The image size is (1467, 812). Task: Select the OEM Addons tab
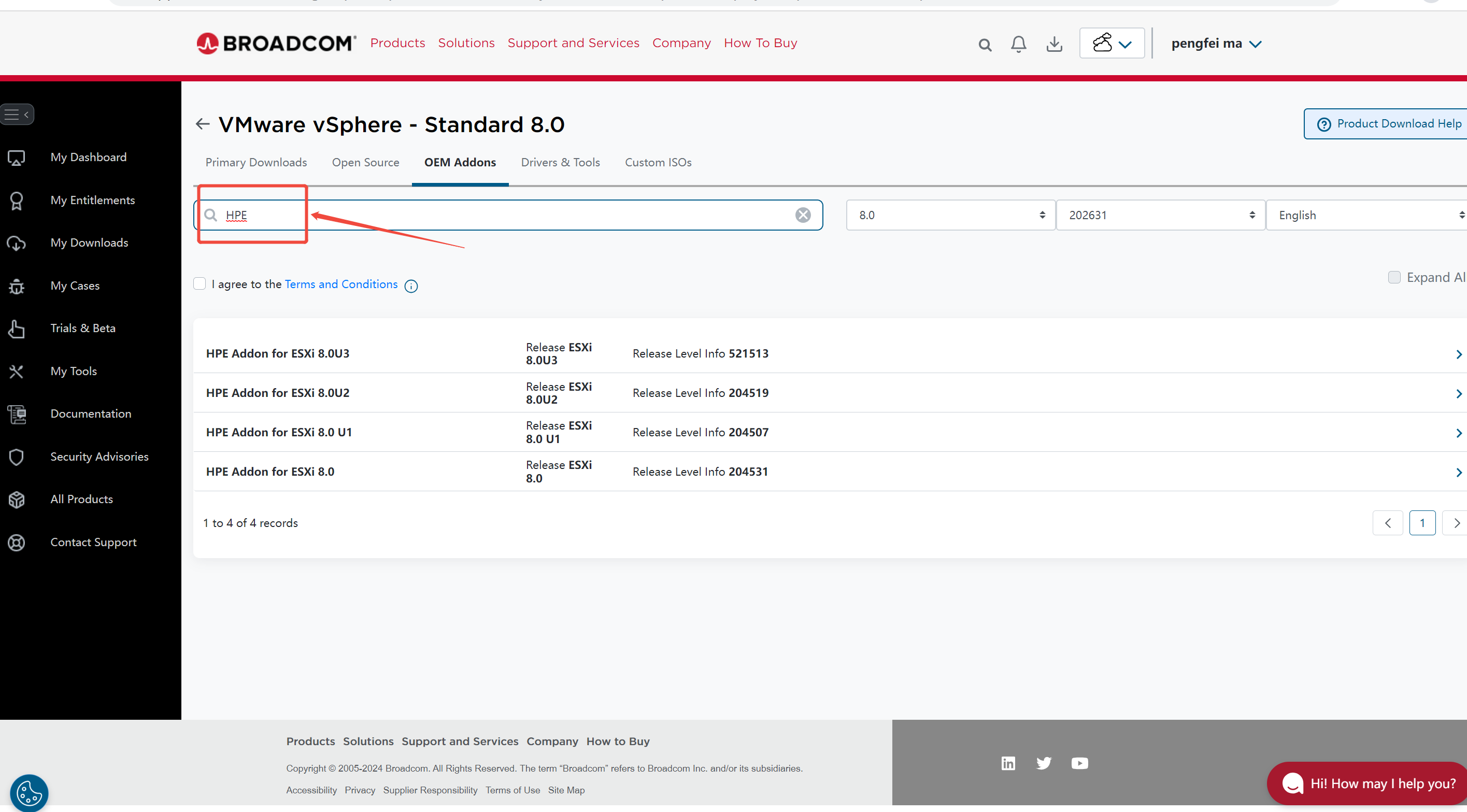click(x=460, y=162)
